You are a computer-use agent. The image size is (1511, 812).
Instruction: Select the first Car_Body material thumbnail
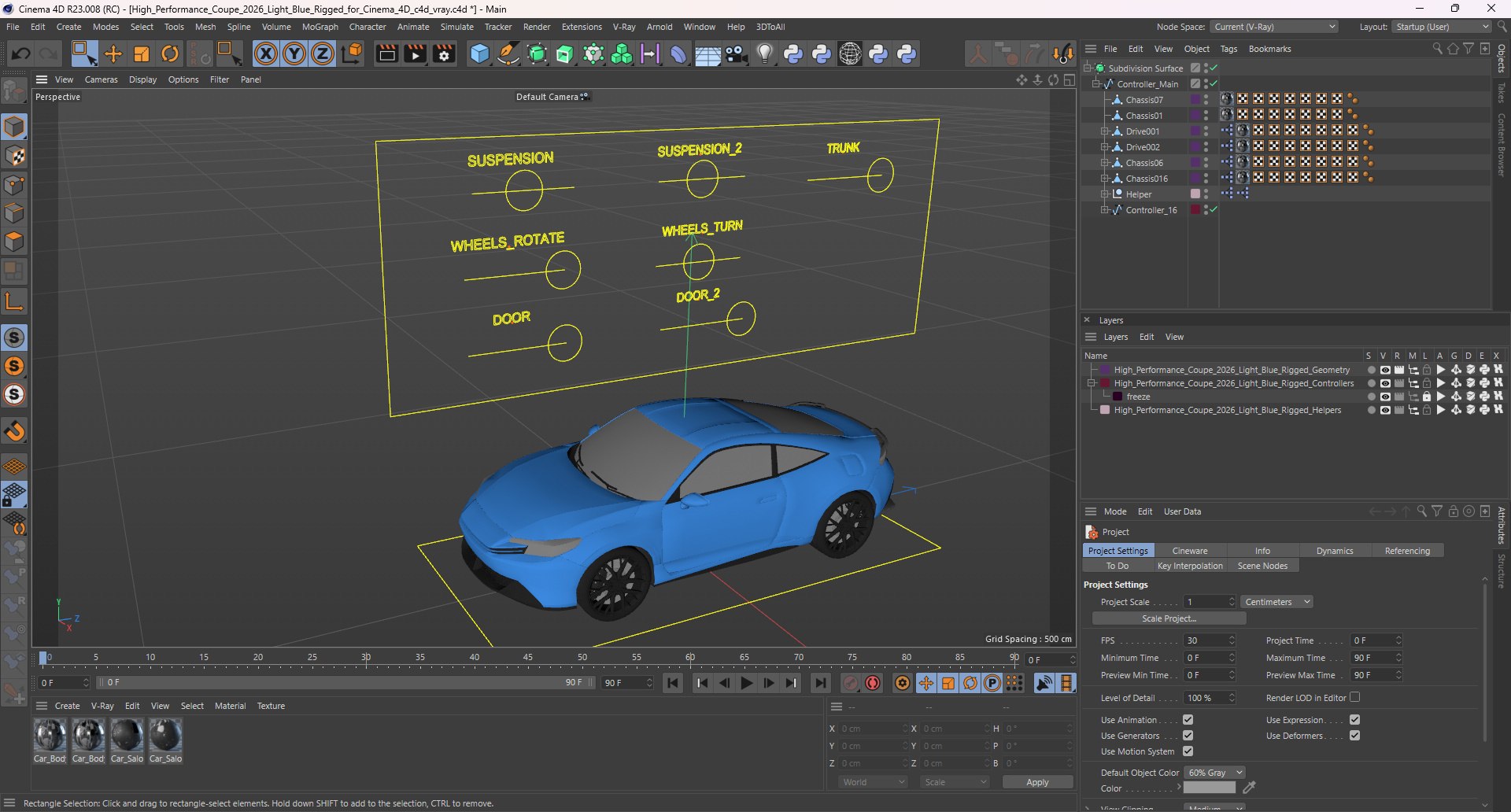[50, 736]
